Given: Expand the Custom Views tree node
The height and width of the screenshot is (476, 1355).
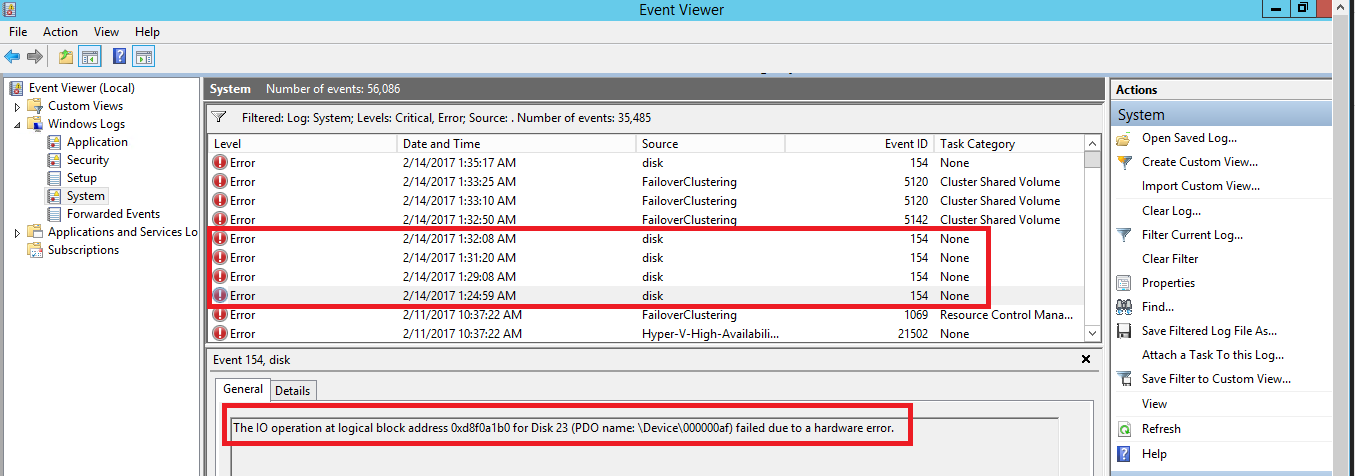Looking at the screenshot, I should pyautogui.click(x=17, y=106).
